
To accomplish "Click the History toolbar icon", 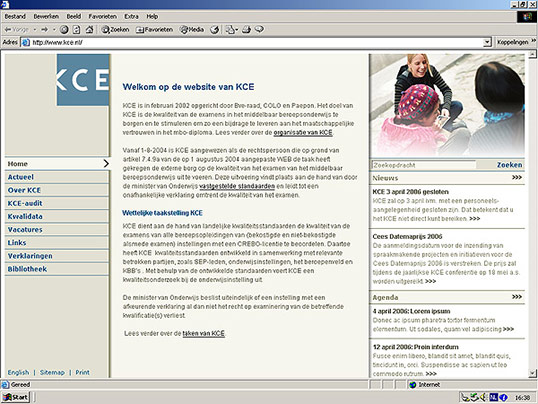I will tap(214, 30).
